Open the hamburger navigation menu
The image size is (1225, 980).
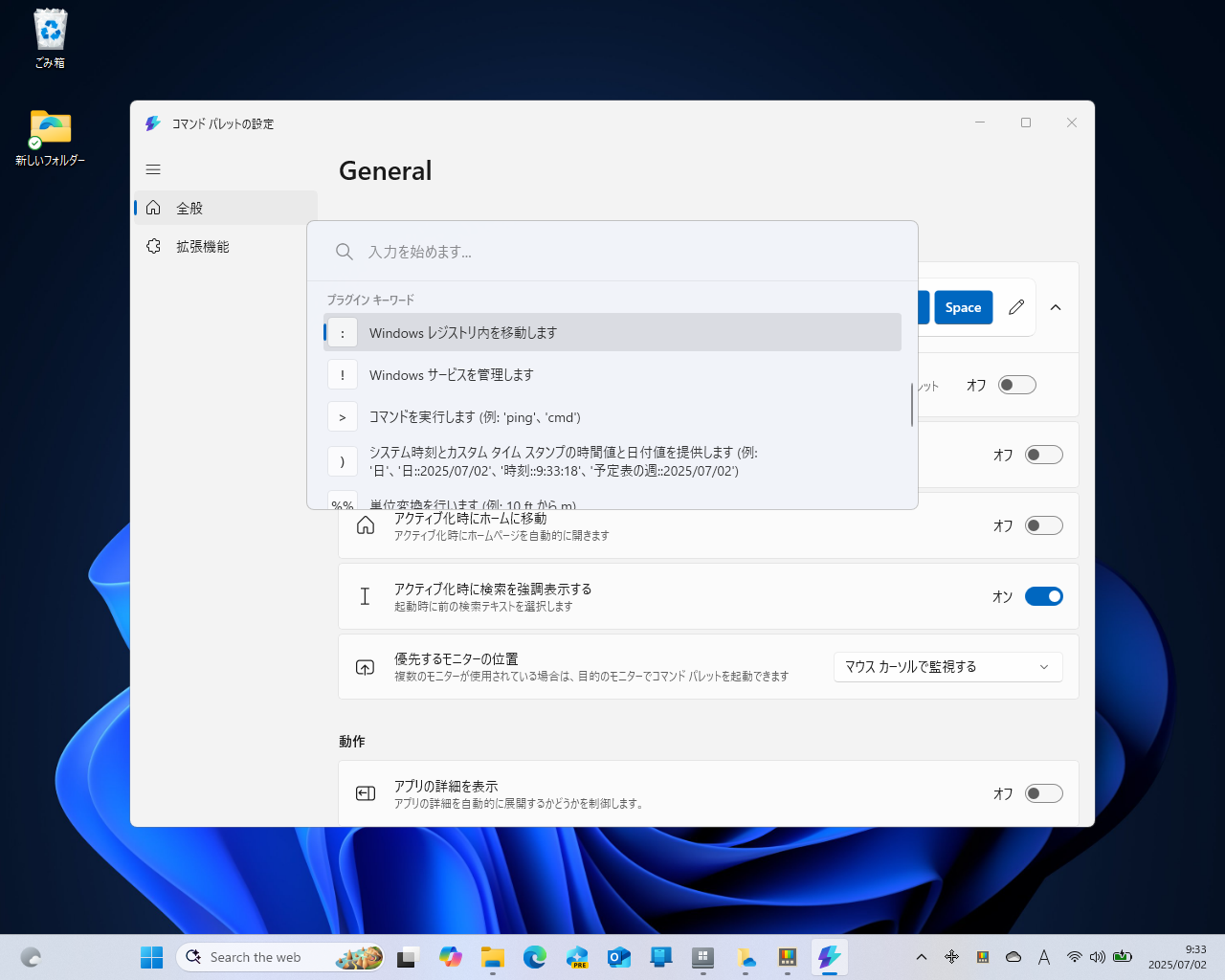pos(153,169)
